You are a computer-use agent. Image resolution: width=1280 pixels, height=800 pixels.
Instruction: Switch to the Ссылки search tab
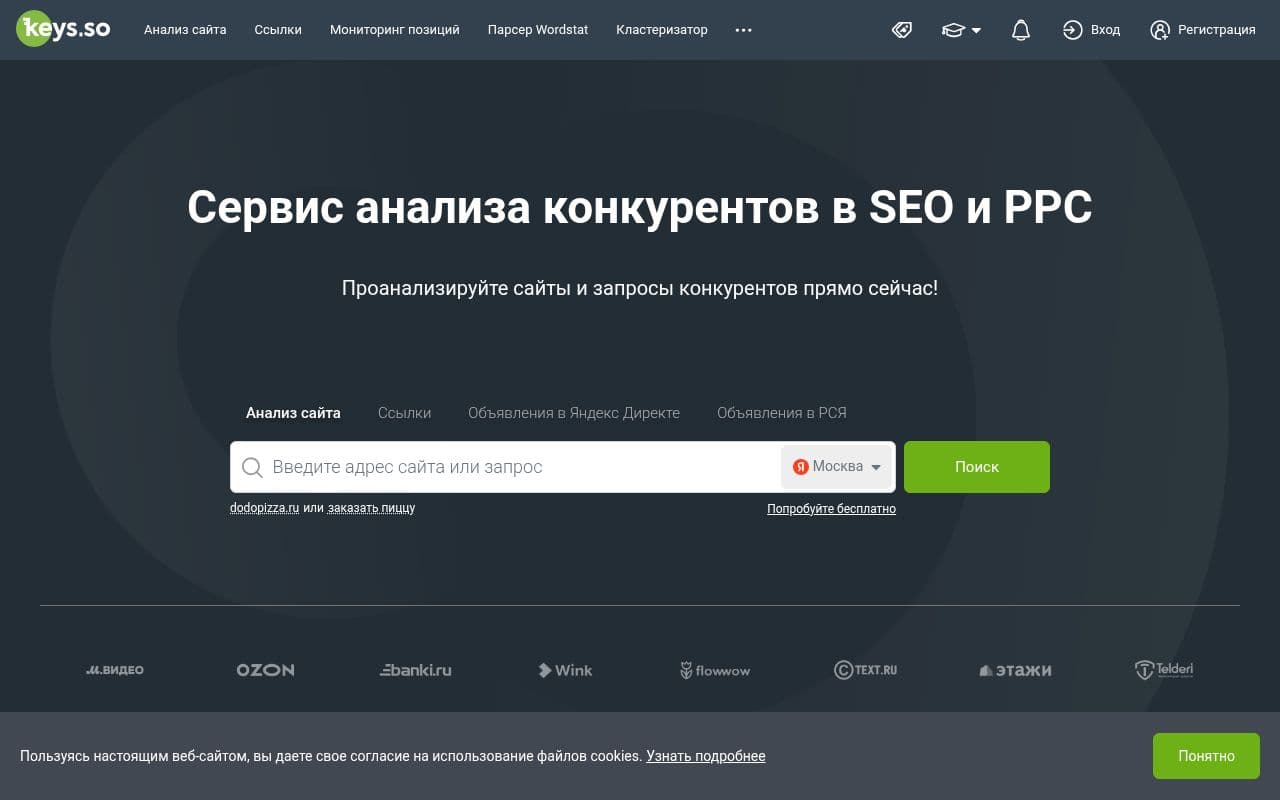click(x=404, y=413)
